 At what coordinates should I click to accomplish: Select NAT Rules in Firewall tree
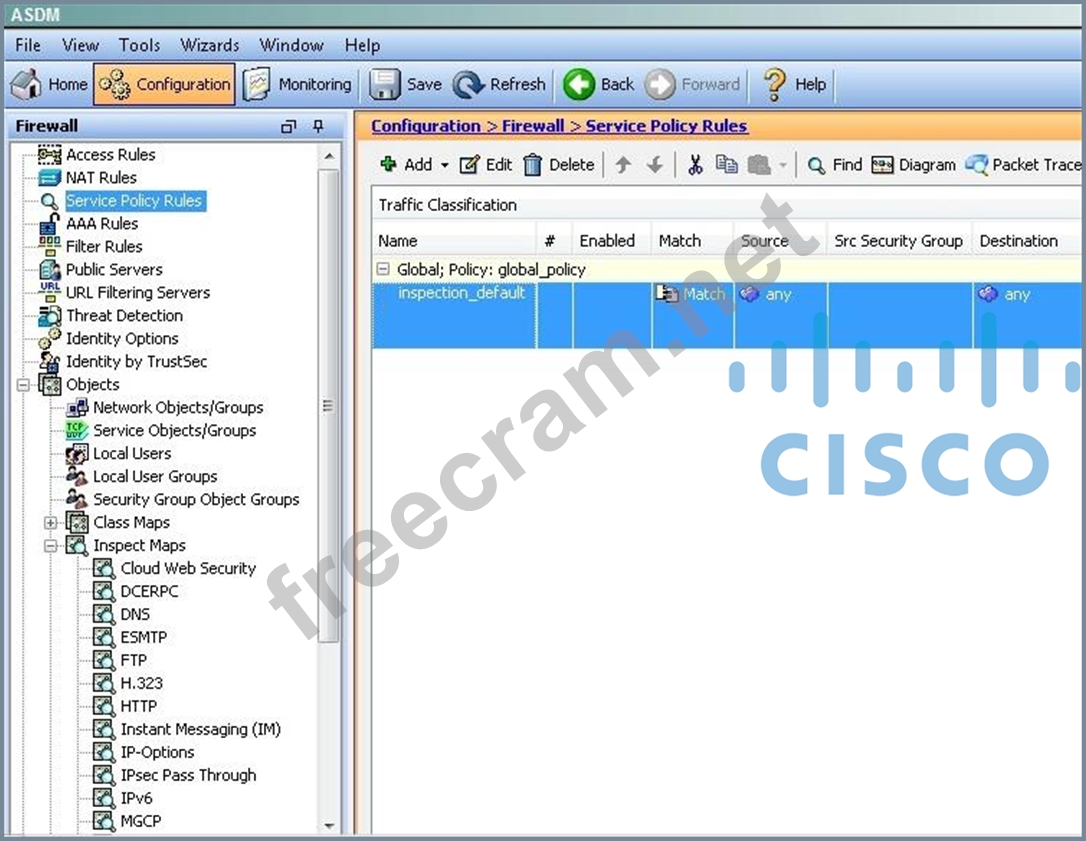(x=101, y=178)
